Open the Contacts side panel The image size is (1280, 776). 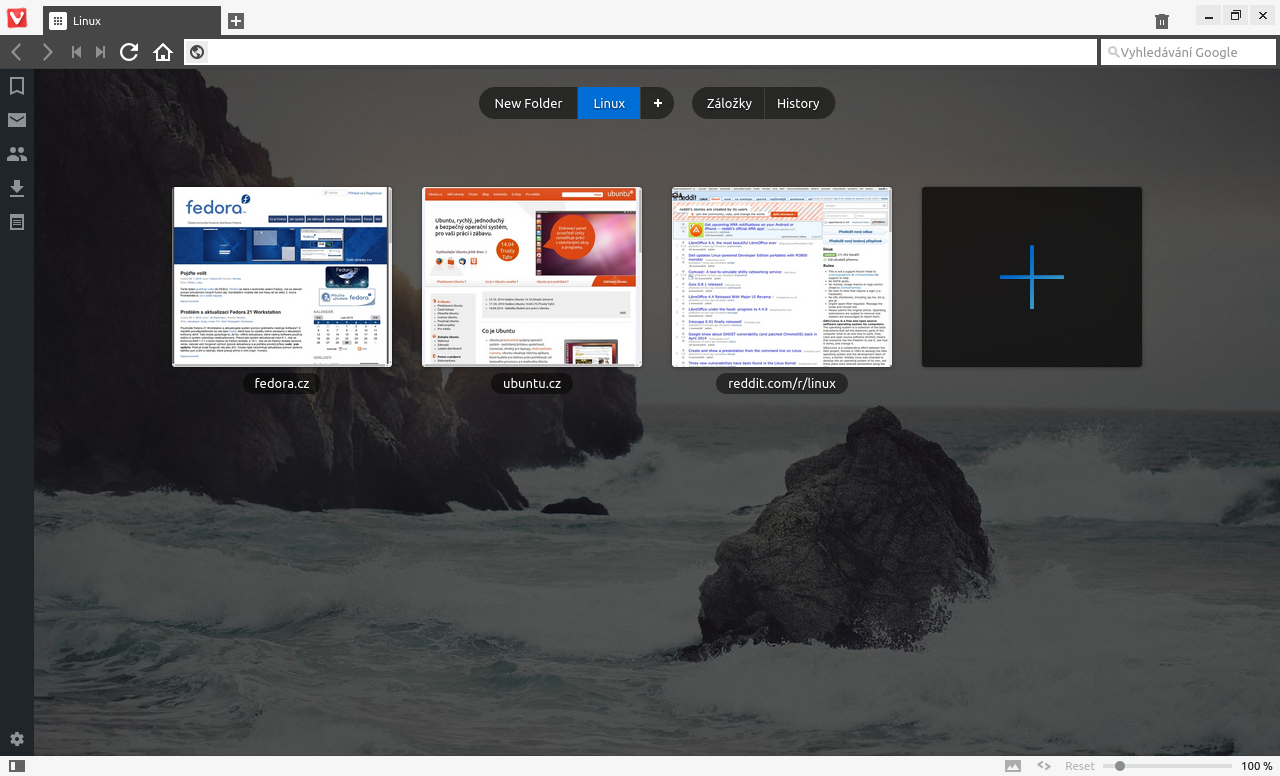pyautogui.click(x=17, y=154)
